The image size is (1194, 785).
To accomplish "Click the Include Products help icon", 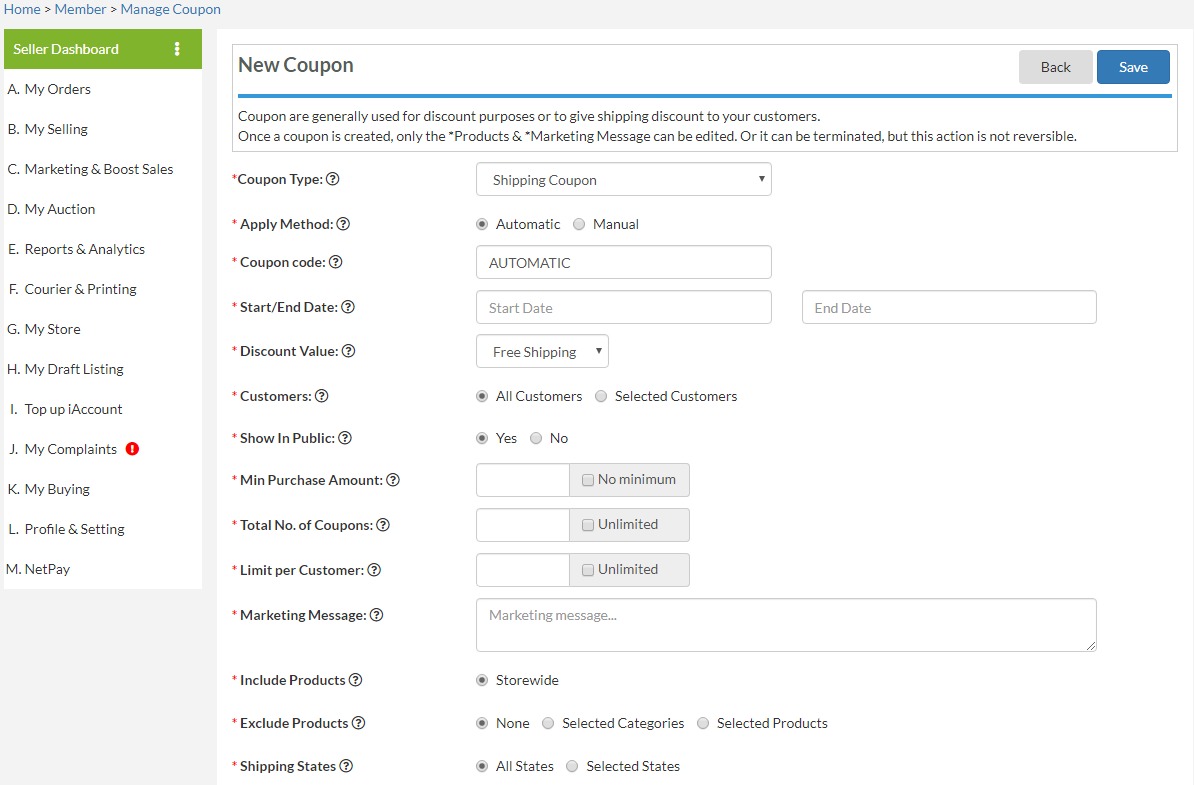I will [356, 680].
